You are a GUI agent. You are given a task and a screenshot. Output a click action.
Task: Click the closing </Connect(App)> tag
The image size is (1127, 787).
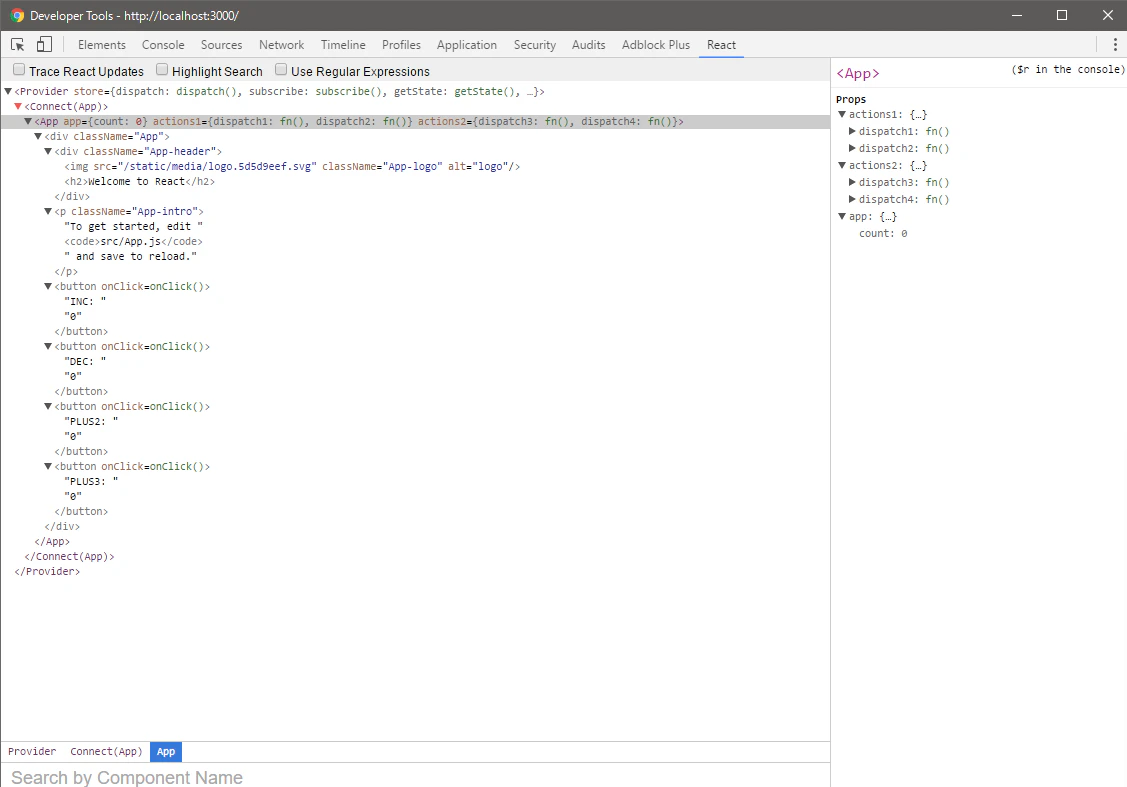69,556
